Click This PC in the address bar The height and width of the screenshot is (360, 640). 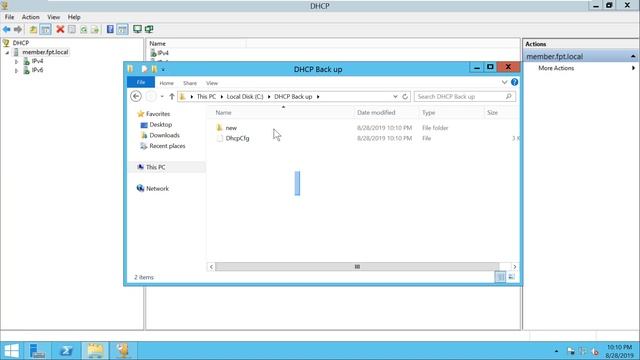click(206, 97)
